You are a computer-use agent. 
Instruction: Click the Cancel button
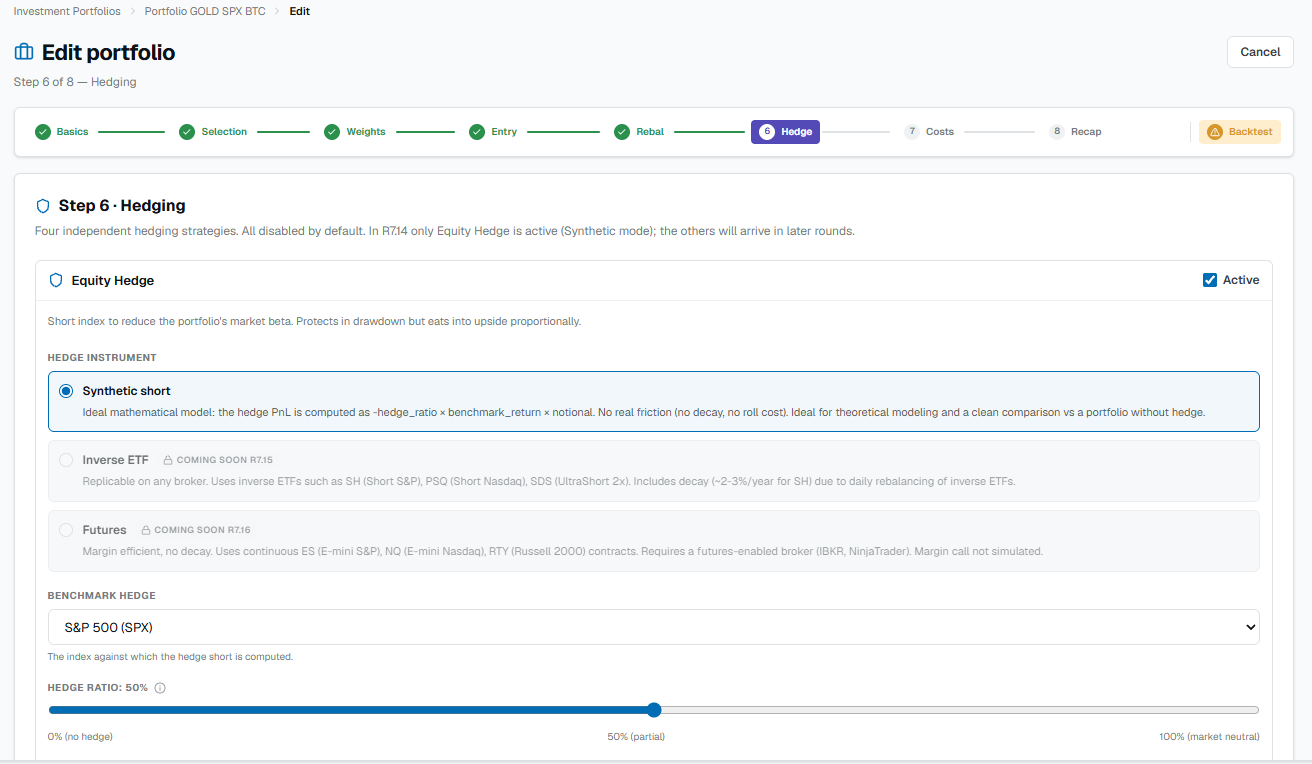tap(1260, 52)
